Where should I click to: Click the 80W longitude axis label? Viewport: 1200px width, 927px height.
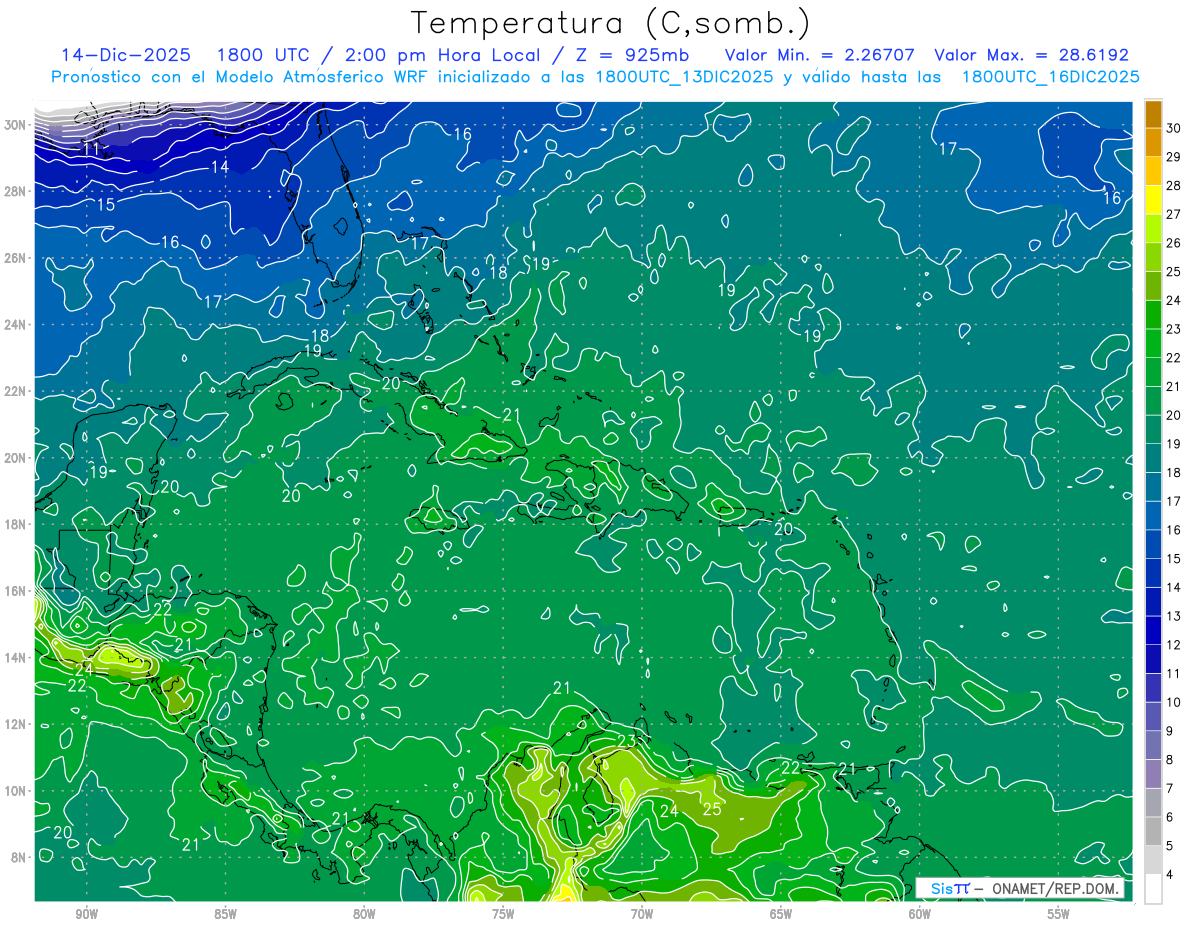364,914
